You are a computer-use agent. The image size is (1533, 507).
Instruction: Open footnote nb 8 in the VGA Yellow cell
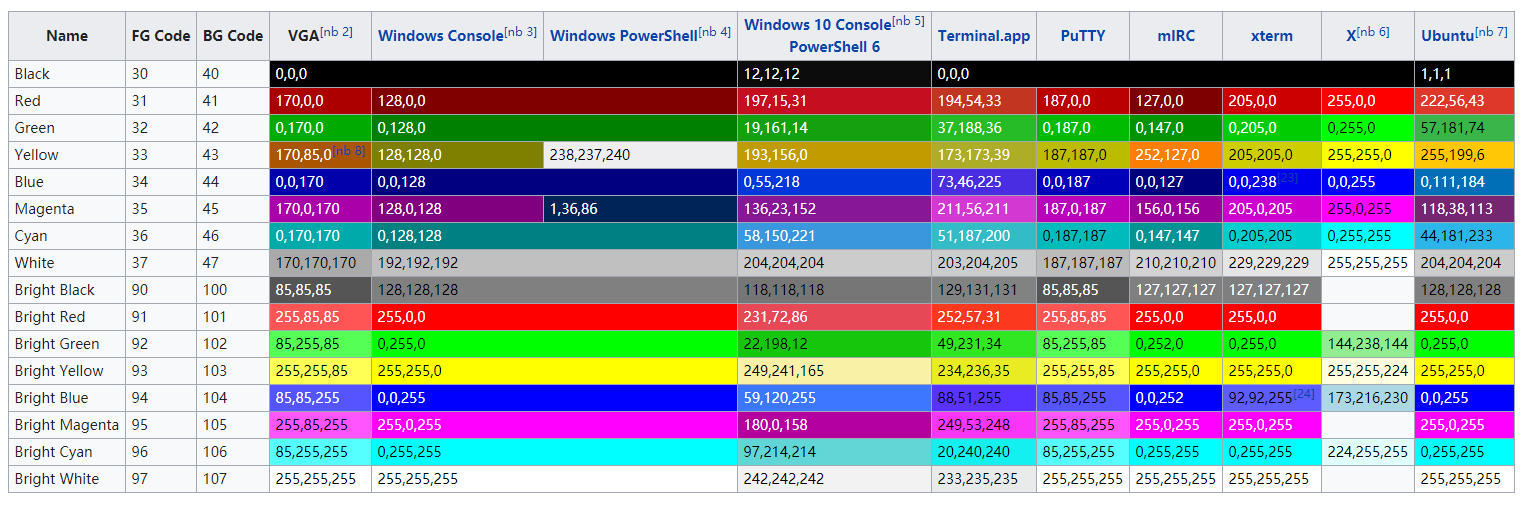point(349,150)
